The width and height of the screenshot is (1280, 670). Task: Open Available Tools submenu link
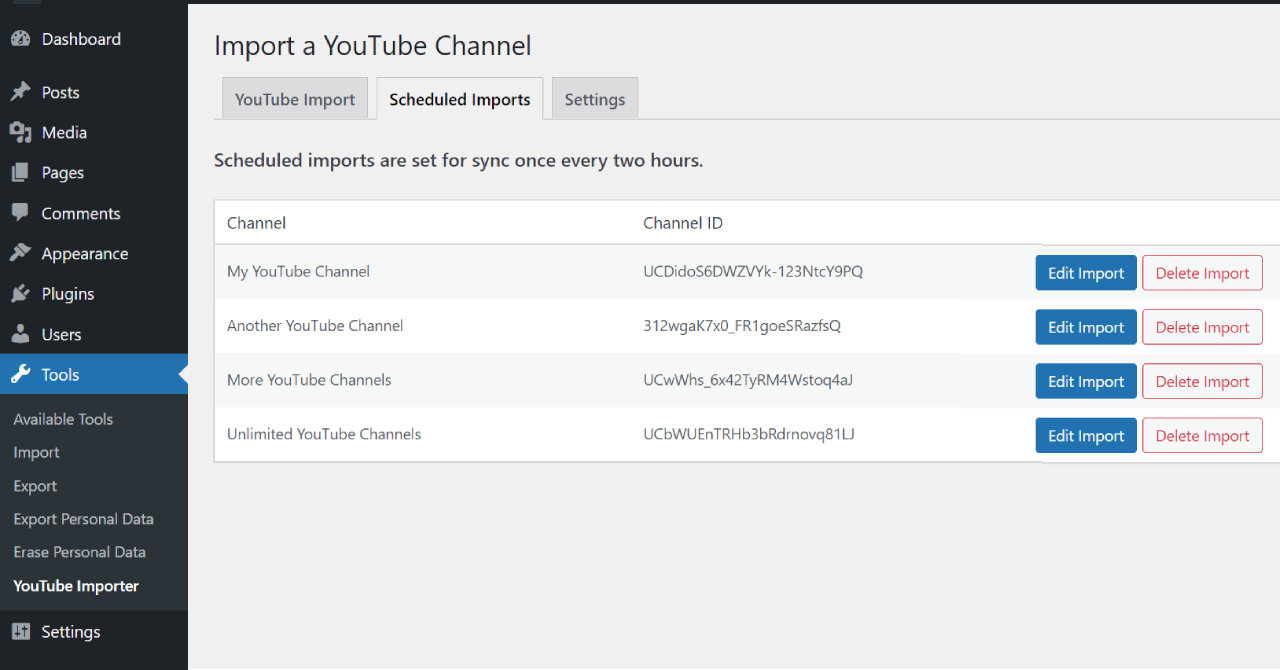click(x=63, y=419)
